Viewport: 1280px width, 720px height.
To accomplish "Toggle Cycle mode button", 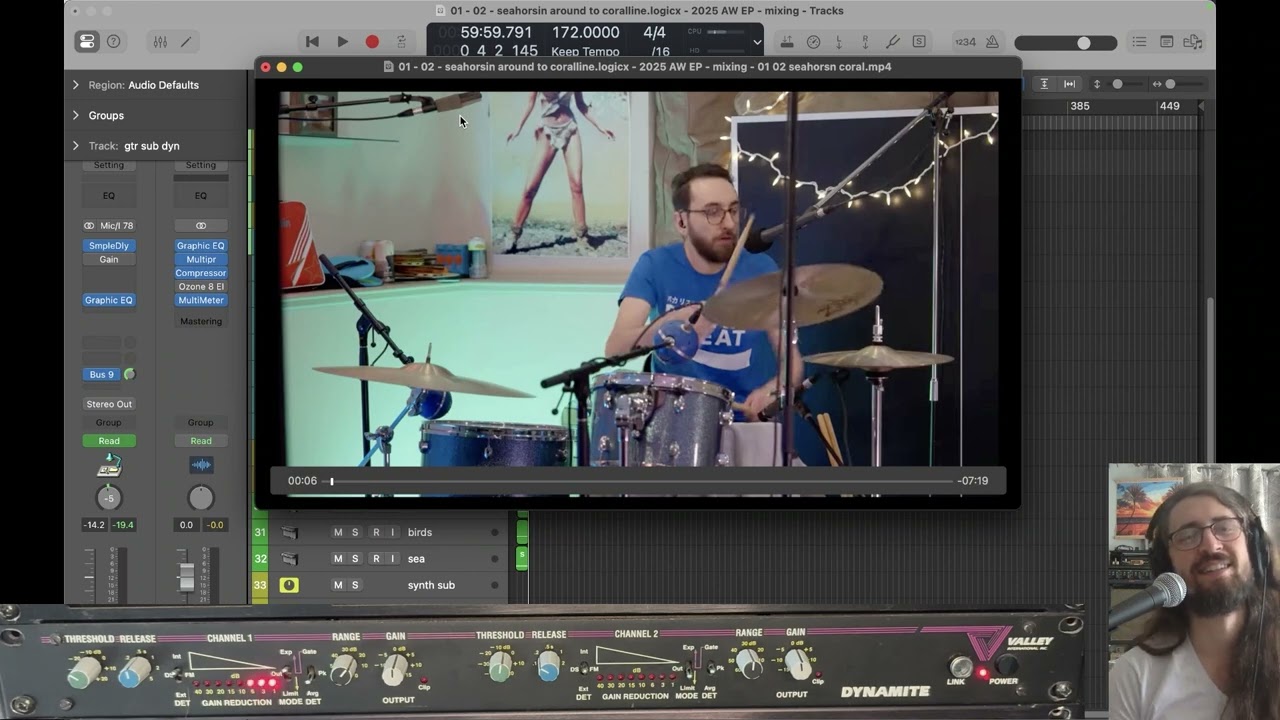I will coord(401,42).
